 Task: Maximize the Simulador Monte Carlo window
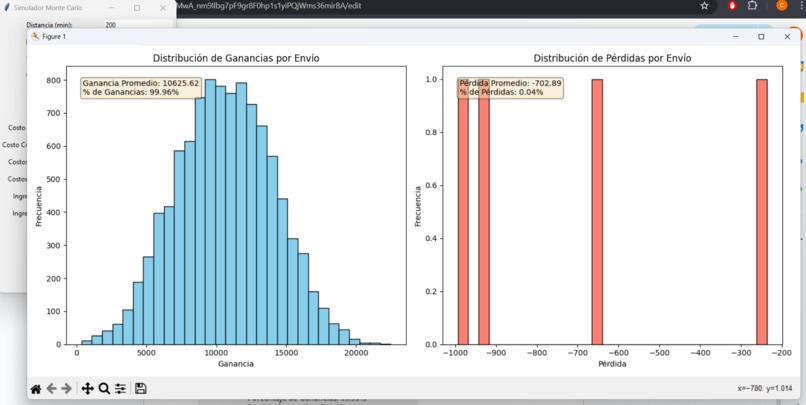pyautogui.click(x=137, y=8)
